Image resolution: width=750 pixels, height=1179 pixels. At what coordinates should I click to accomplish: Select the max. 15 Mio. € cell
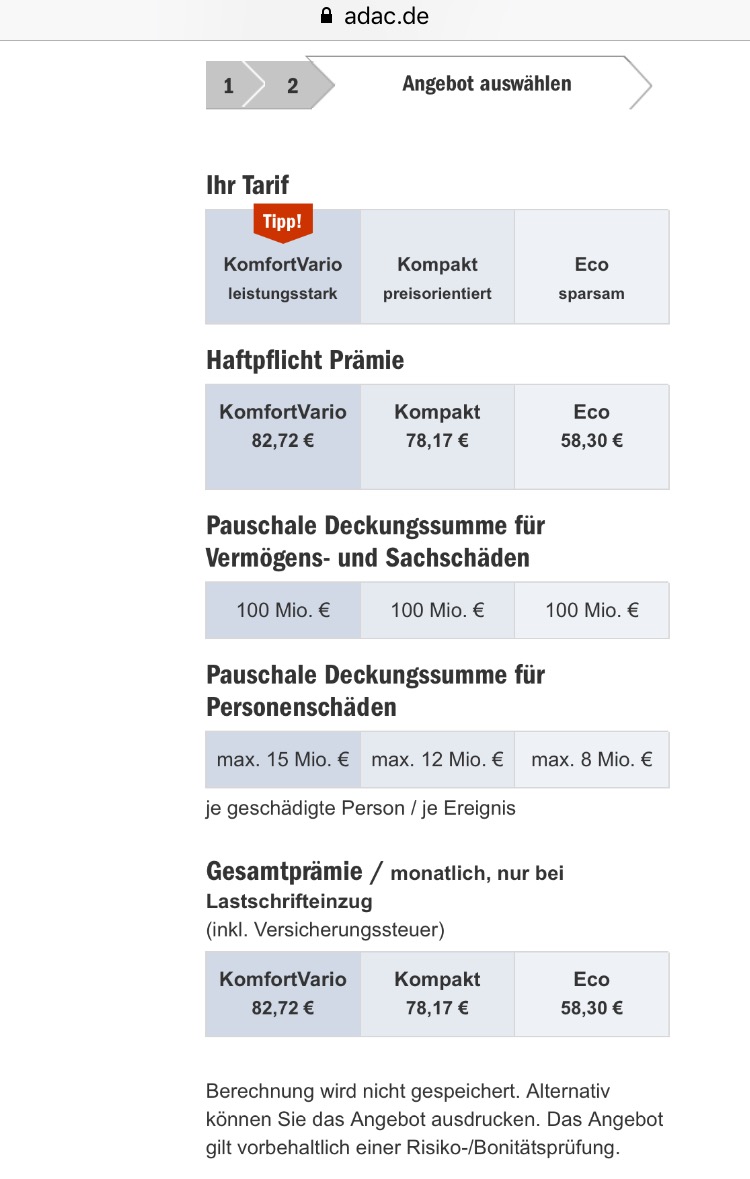(282, 759)
